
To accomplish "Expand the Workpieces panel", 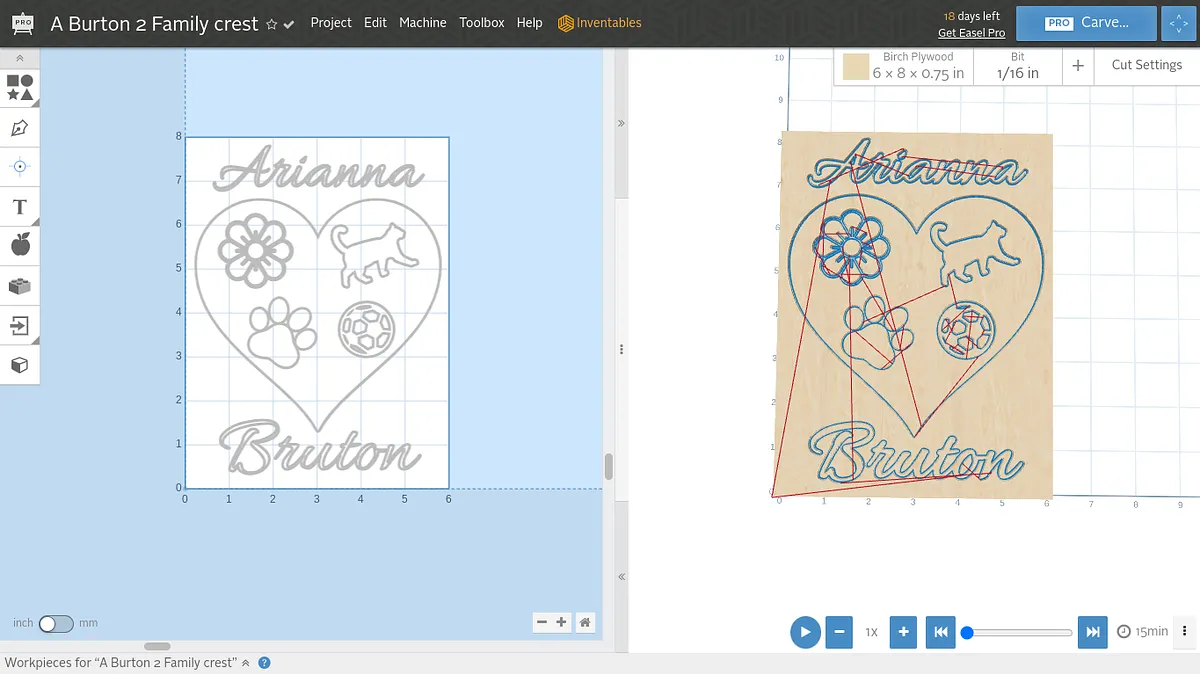I will click(x=246, y=663).
